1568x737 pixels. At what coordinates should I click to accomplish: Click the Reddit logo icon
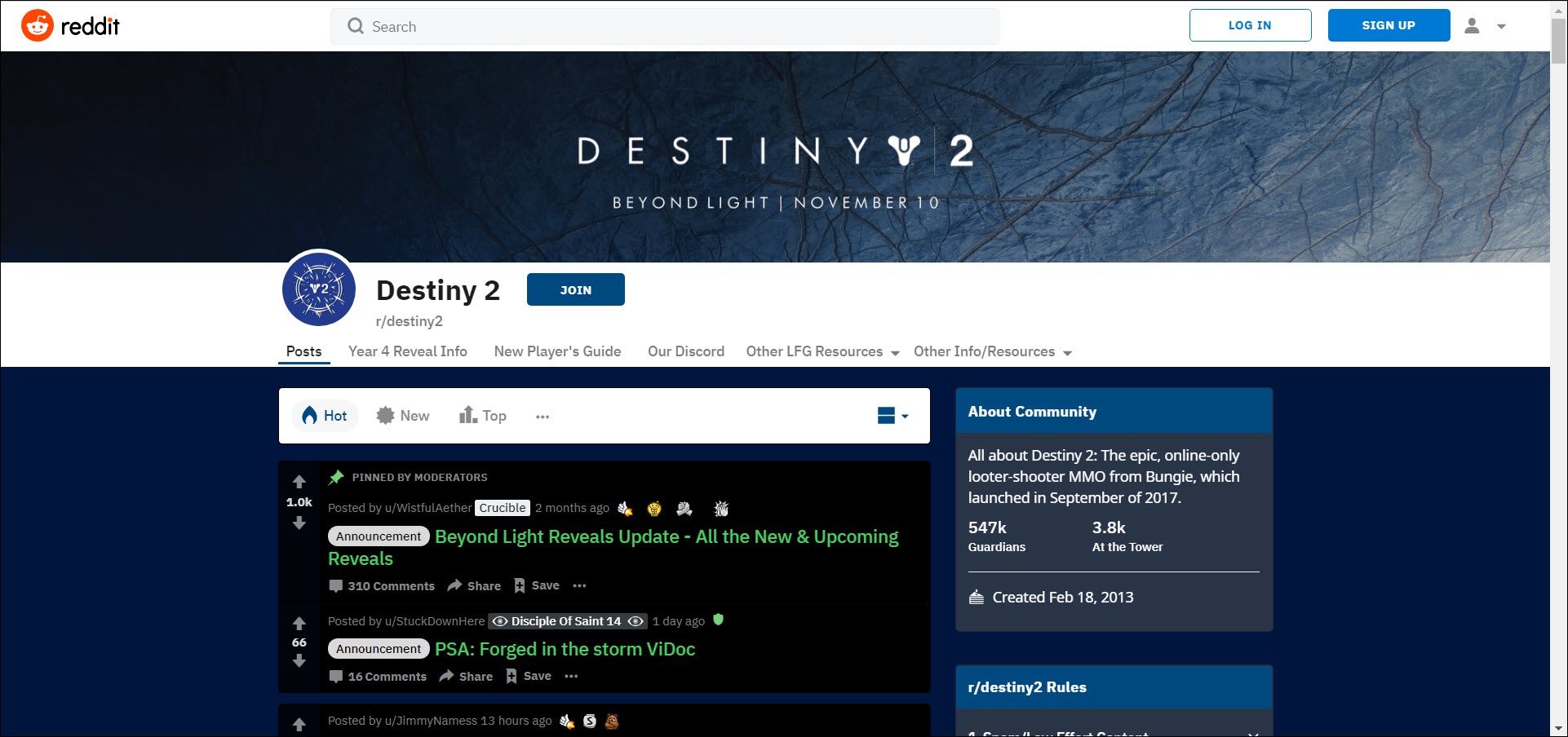37,26
